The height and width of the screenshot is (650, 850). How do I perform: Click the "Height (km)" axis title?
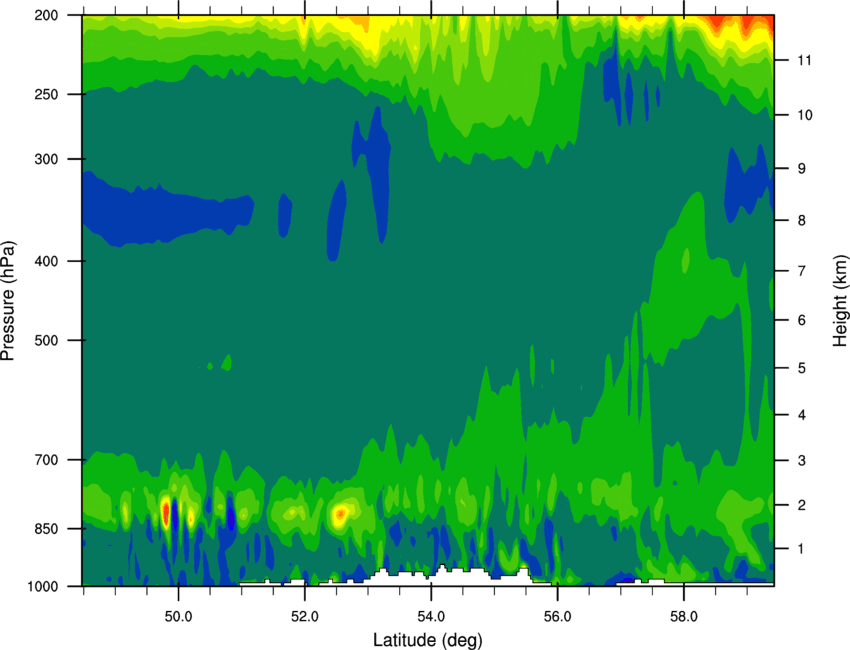pos(840,300)
